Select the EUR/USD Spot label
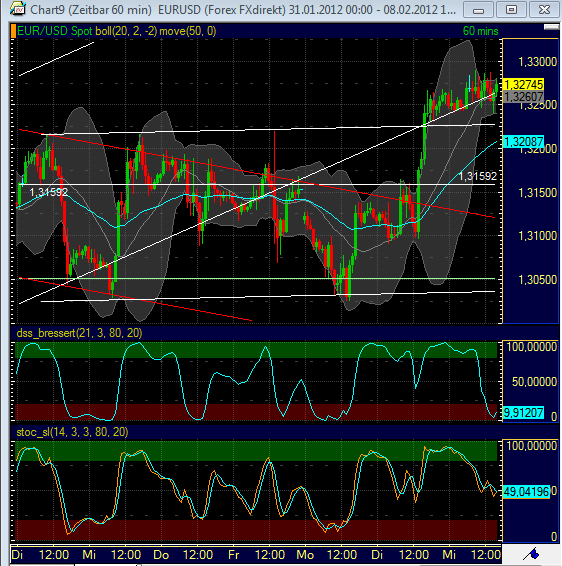 (55, 31)
